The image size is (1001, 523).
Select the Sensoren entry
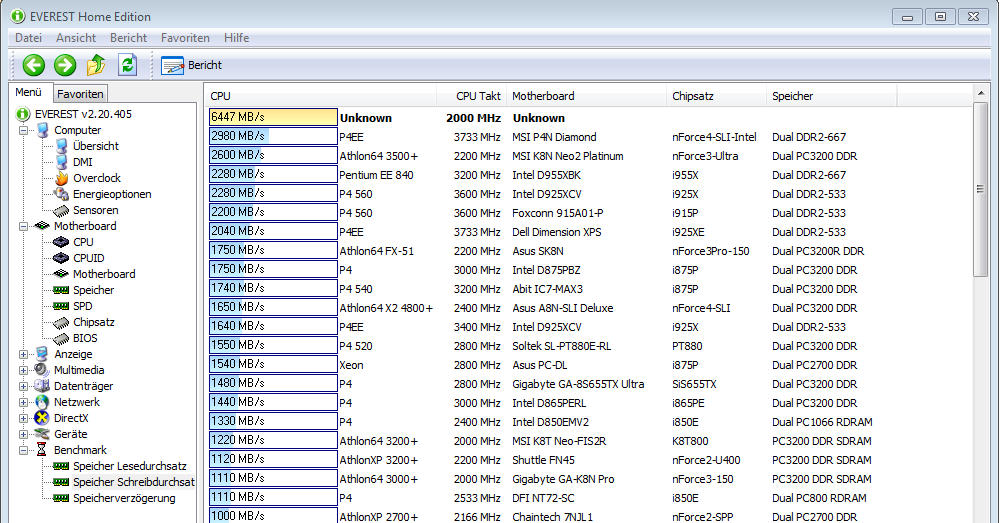[95, 210]
